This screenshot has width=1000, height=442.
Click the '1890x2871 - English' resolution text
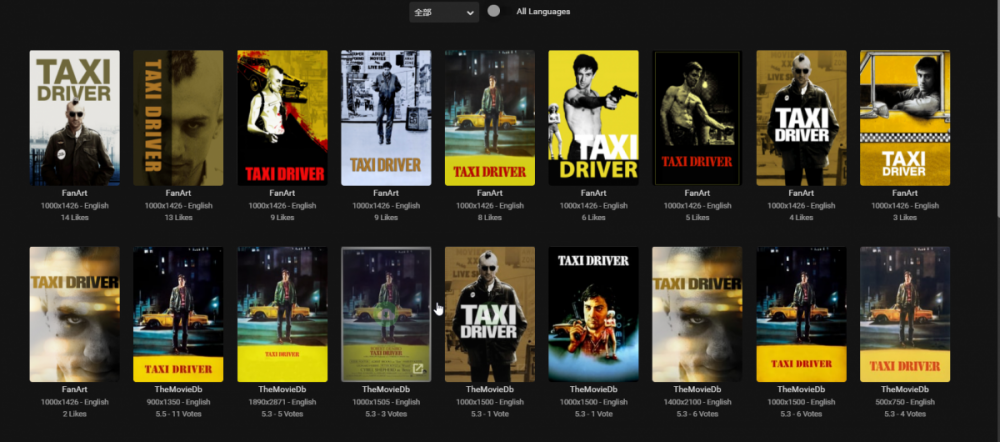(x=283, y=402)
